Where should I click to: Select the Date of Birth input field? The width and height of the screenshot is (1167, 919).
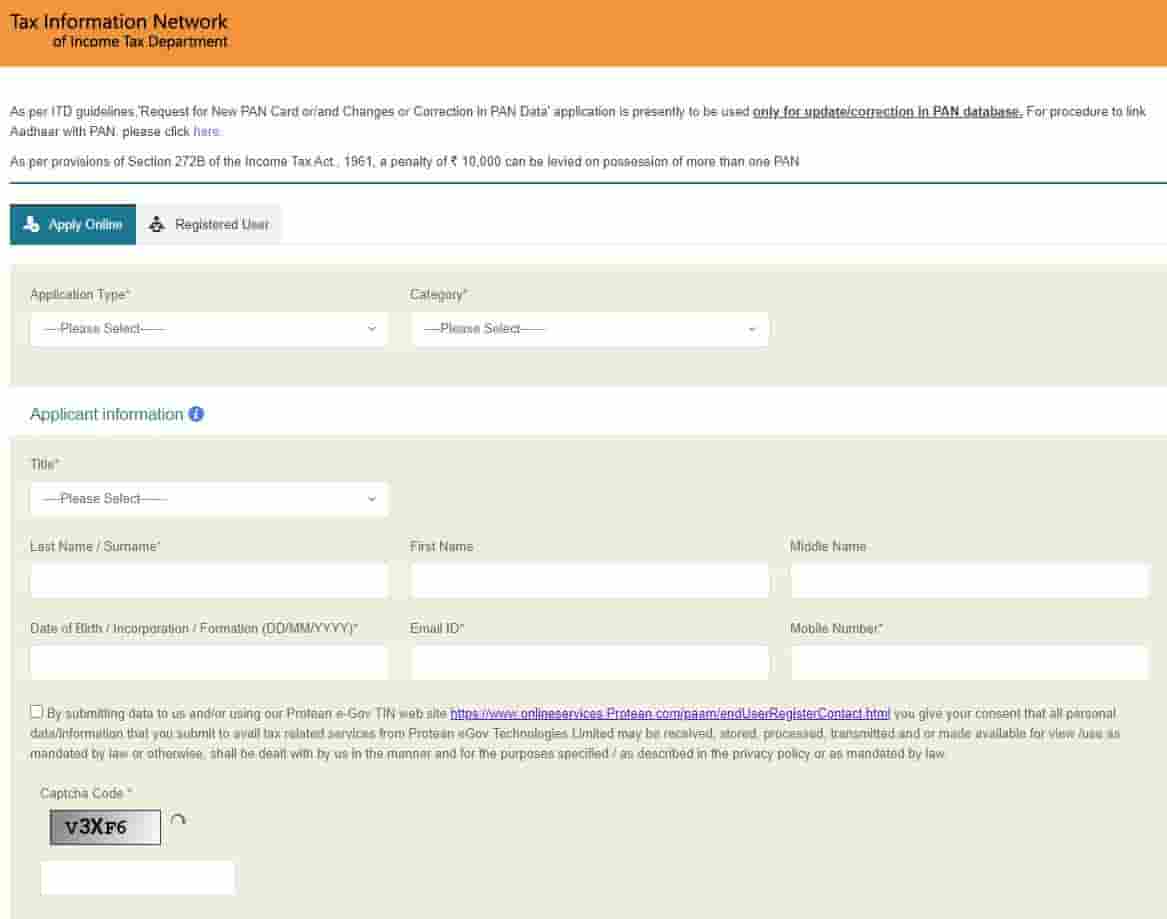(209, 663)
